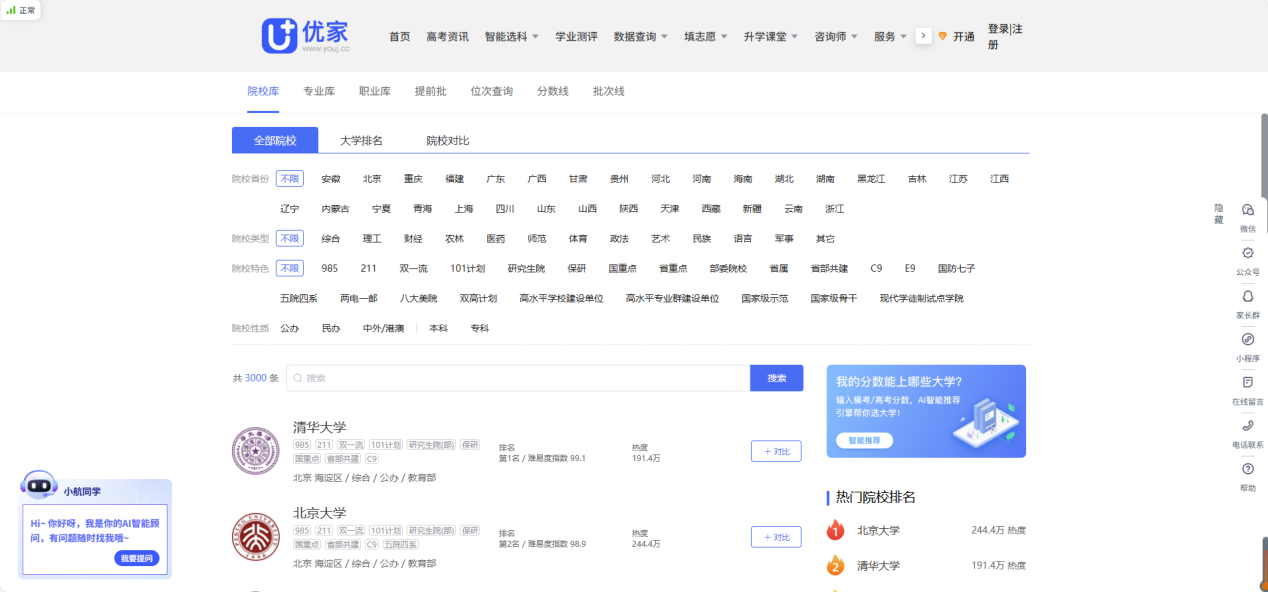Screen dimensions: 1268x592
Task: Open the 家长群 bell icon
Action: point(1247,297)
